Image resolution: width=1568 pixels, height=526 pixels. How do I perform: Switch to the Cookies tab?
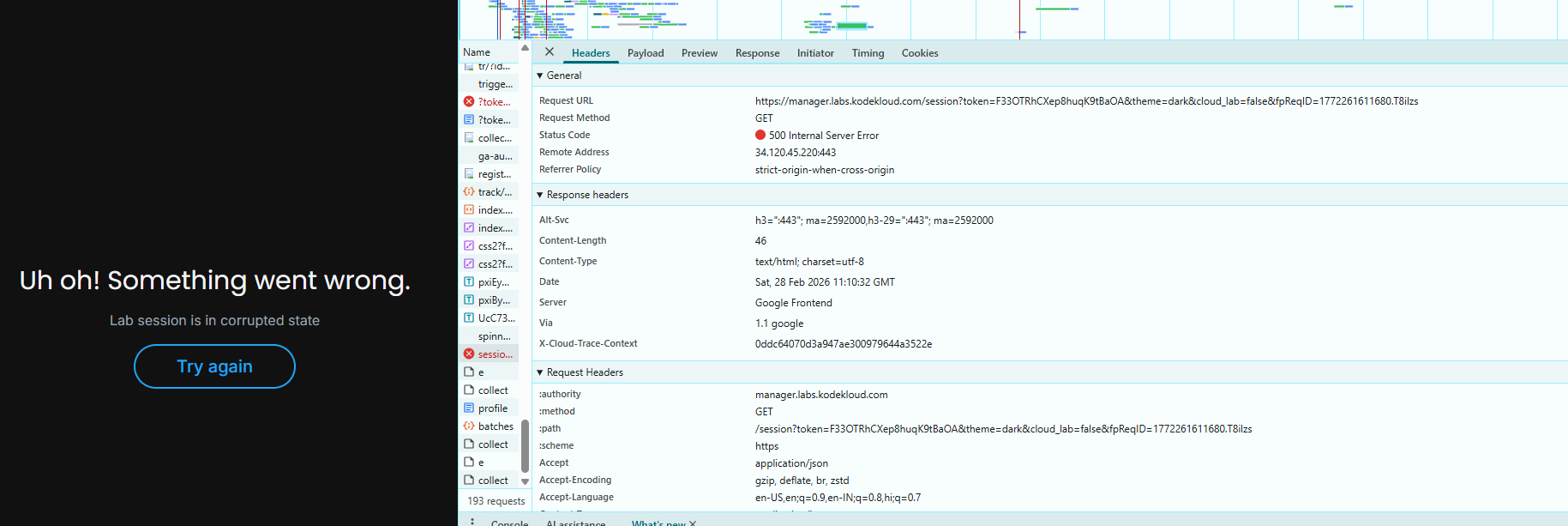(x=919, y=53)
